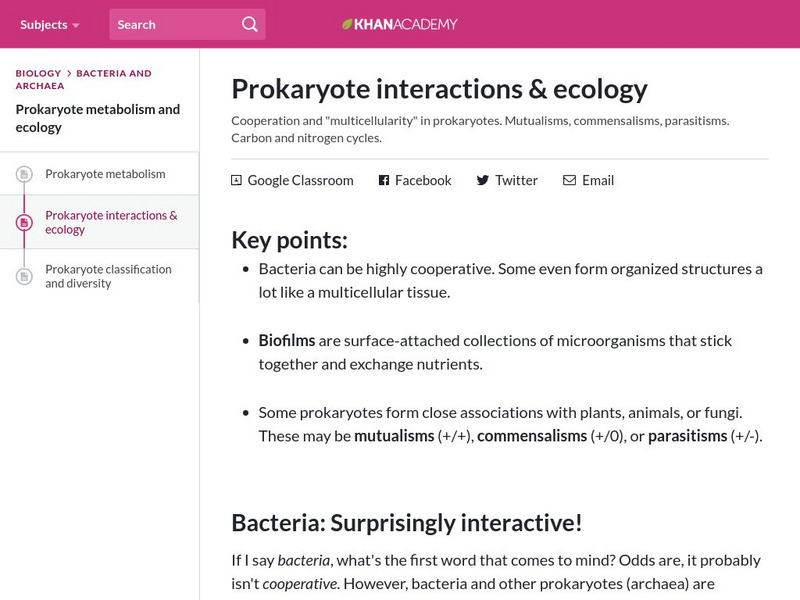
Task: Open the Biology breadcrumb link
Action: pyautogui.click(x=38, y=73)
